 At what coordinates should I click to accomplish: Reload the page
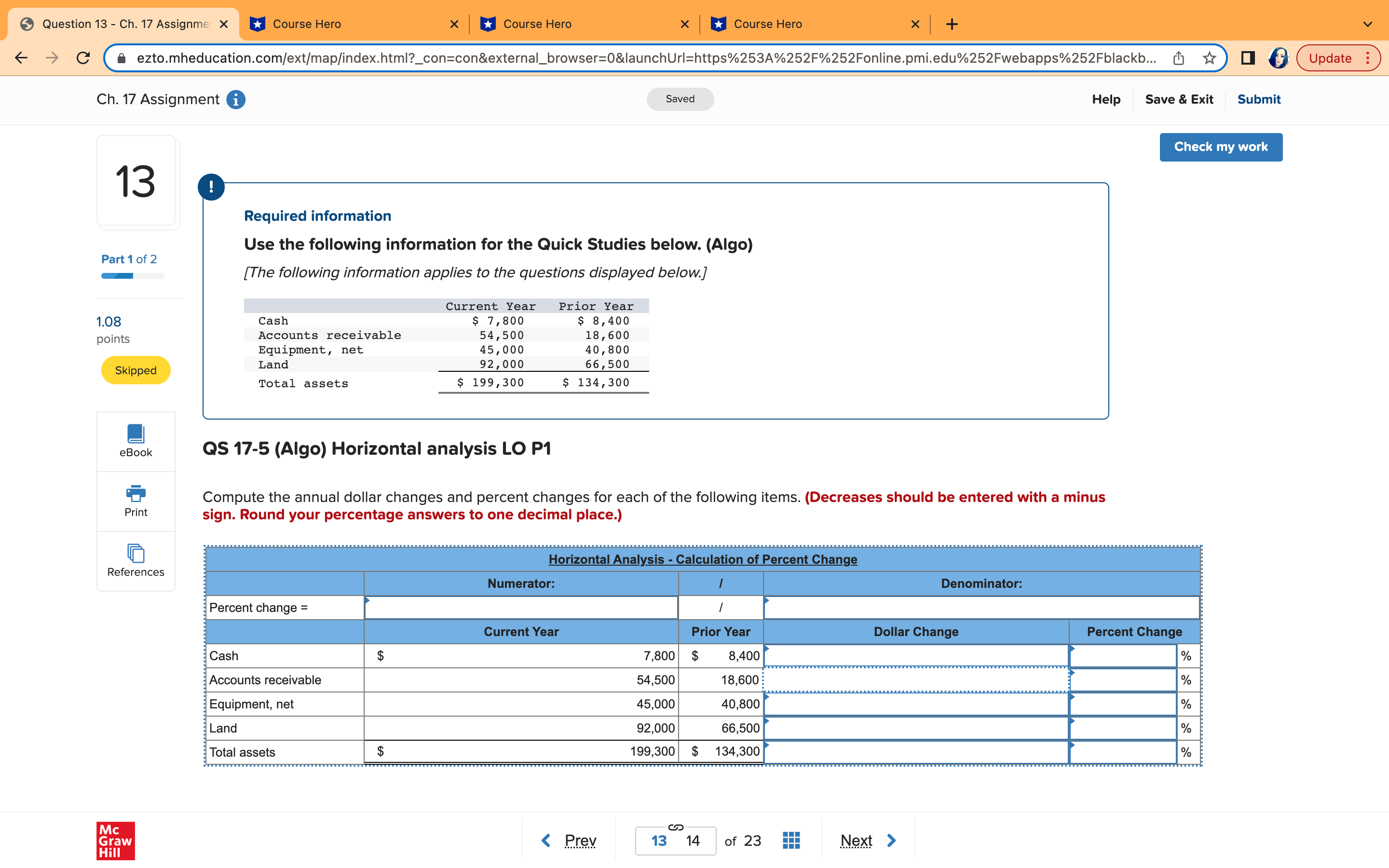pyautogui.click(x=83, y=58)
